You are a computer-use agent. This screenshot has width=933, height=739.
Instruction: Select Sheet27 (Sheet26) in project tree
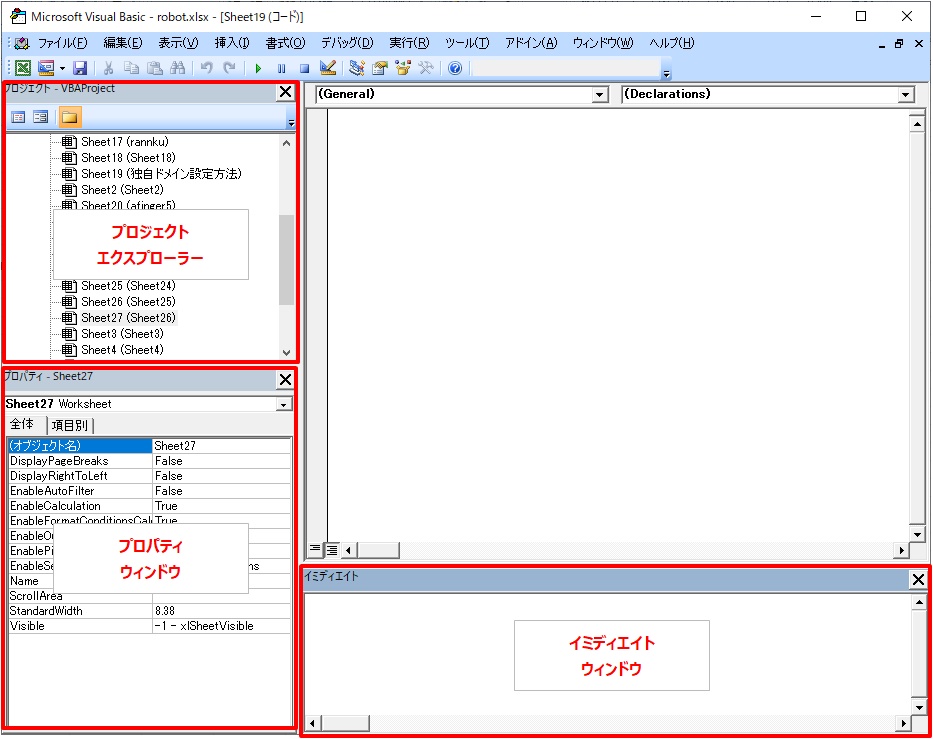click(128, 318)
